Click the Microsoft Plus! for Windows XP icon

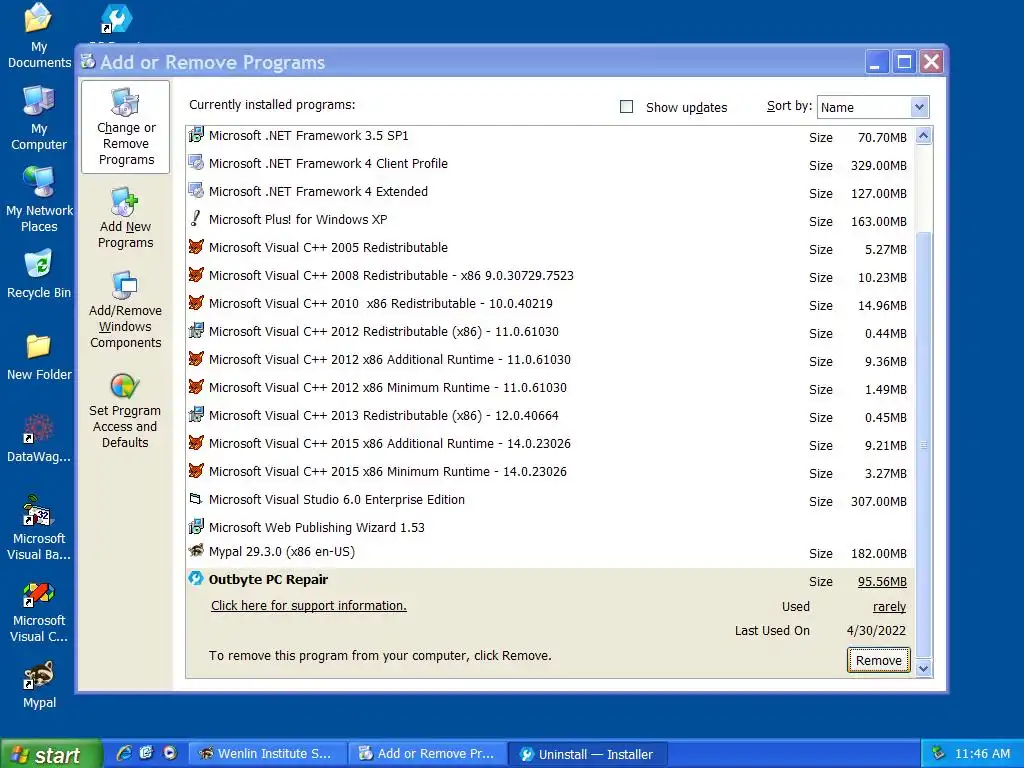(x=196, y=219)
